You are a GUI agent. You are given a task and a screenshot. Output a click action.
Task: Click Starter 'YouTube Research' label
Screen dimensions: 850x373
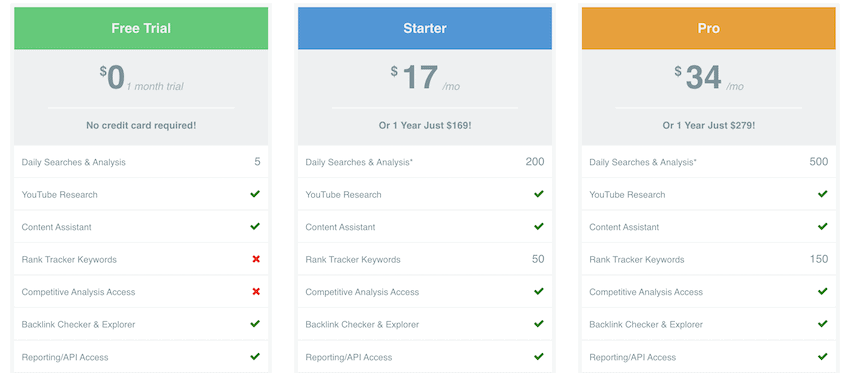coord(343,195)
